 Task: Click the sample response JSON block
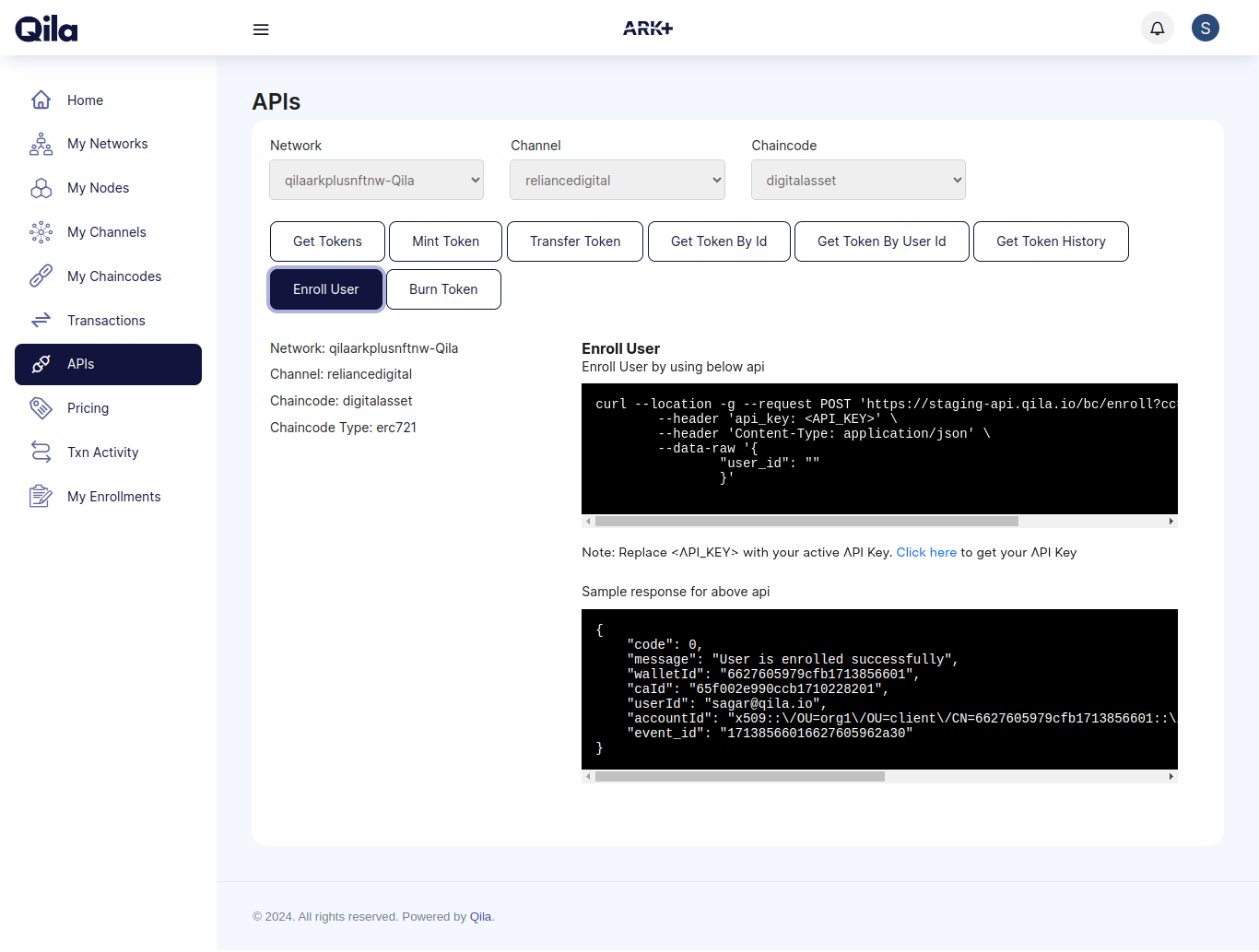pyautogui.click(x=879, y=689)
